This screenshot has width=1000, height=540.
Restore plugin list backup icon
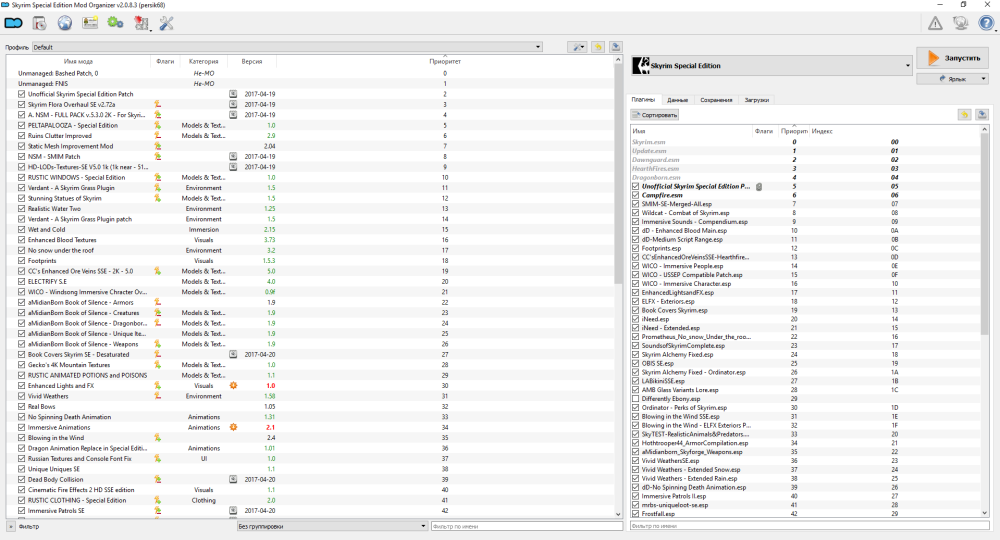(x=964, y=115)
